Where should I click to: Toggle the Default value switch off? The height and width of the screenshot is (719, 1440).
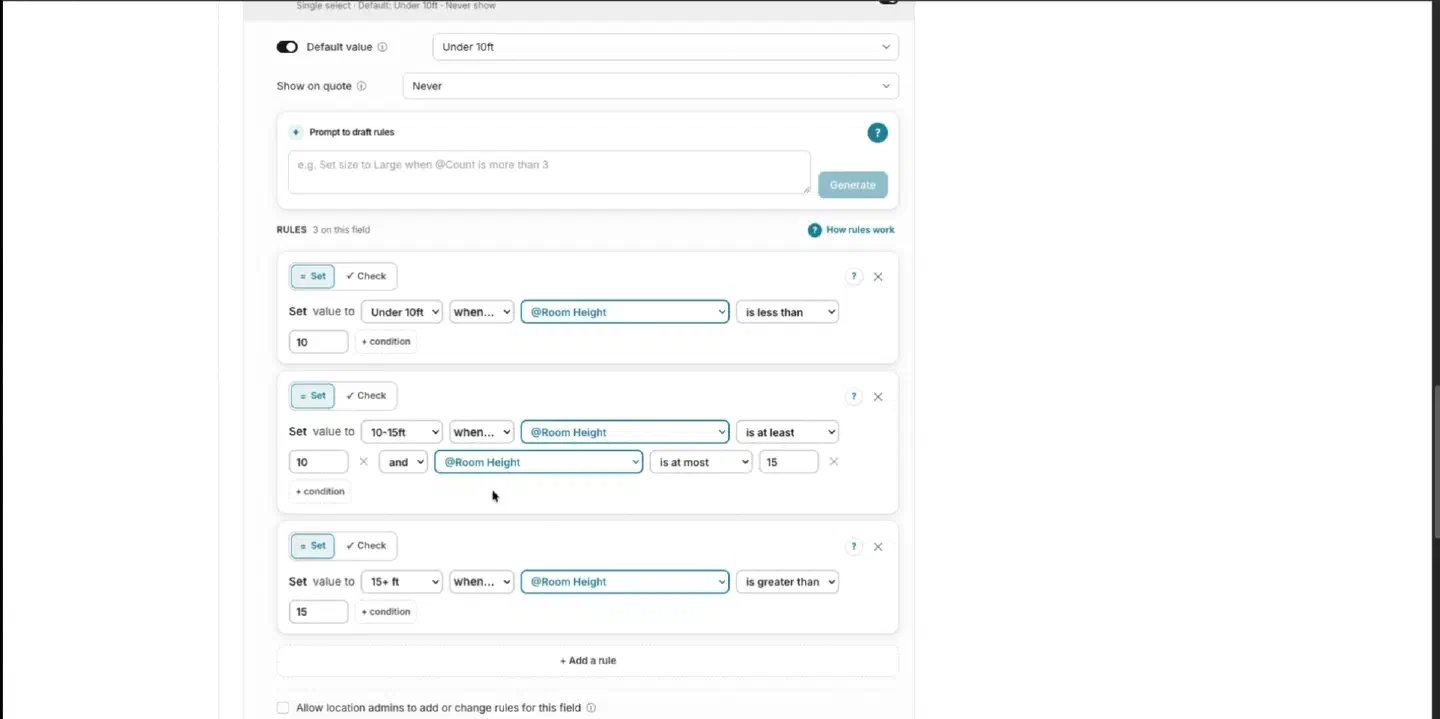(x=287, y=47)
